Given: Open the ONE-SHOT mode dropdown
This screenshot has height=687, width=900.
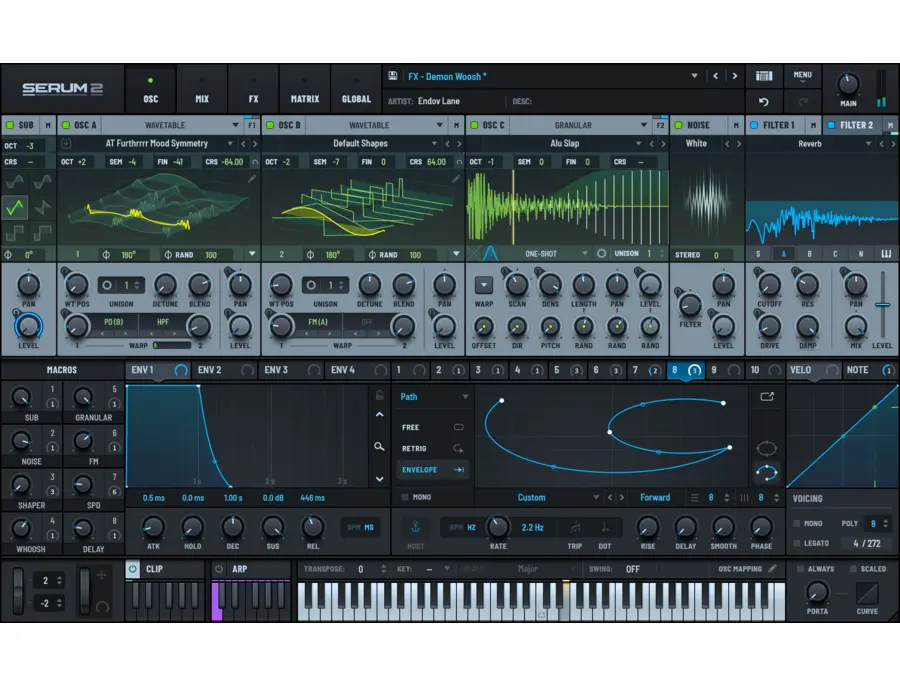Looking at the screenshot, I should coord(556,253).
